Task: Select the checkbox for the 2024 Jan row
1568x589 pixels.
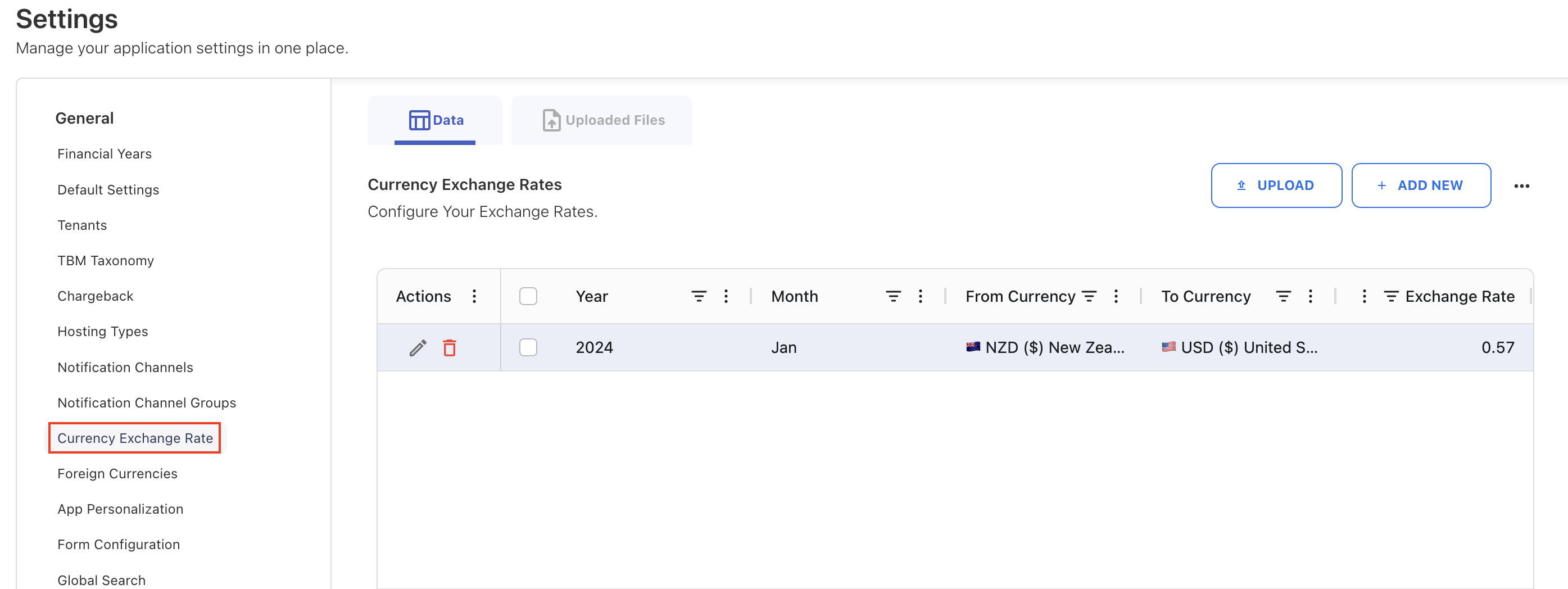Action: (x=528, y=347)
